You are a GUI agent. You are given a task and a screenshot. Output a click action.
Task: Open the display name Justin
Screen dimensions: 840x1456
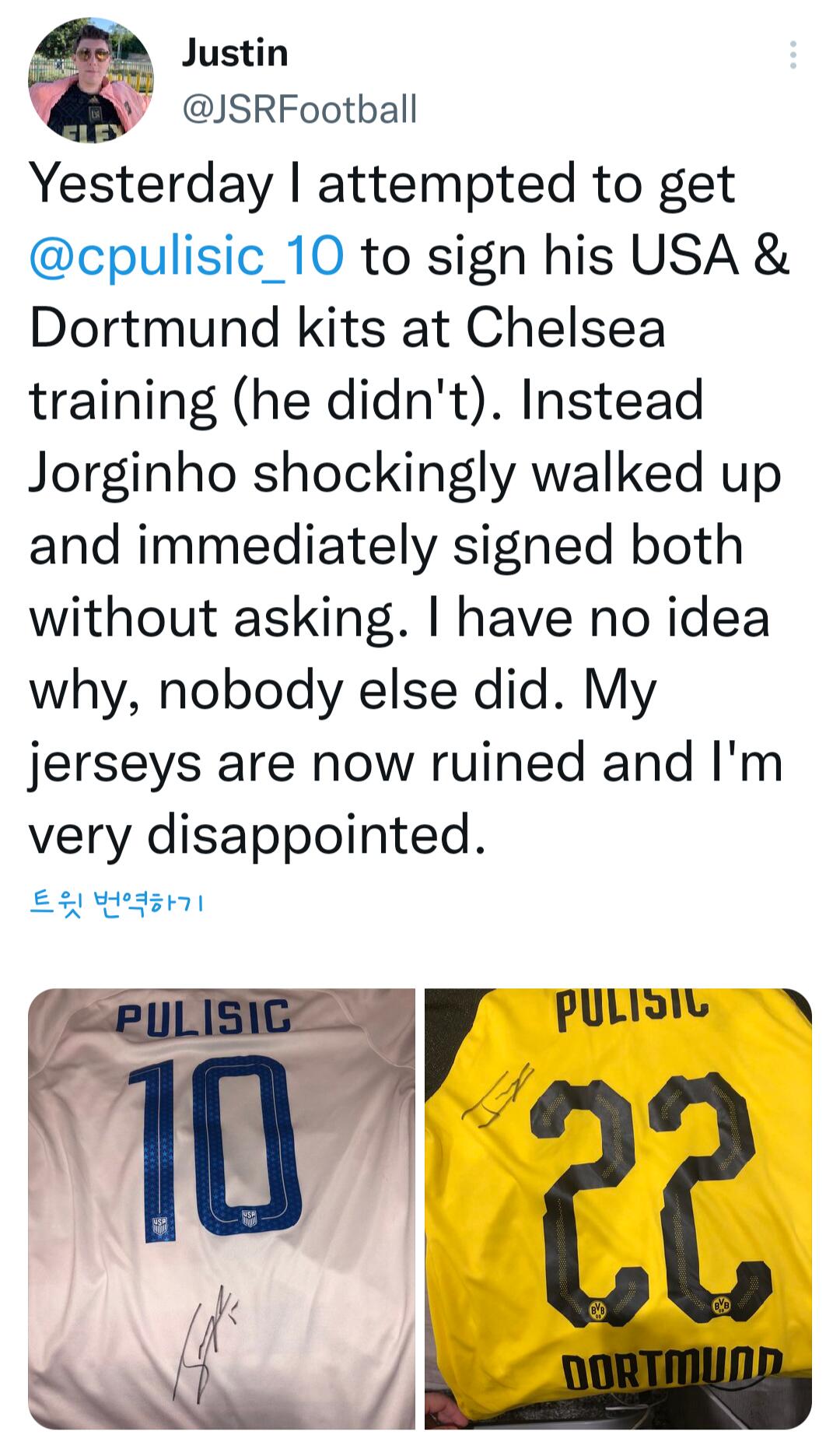(x=235, y=54)
